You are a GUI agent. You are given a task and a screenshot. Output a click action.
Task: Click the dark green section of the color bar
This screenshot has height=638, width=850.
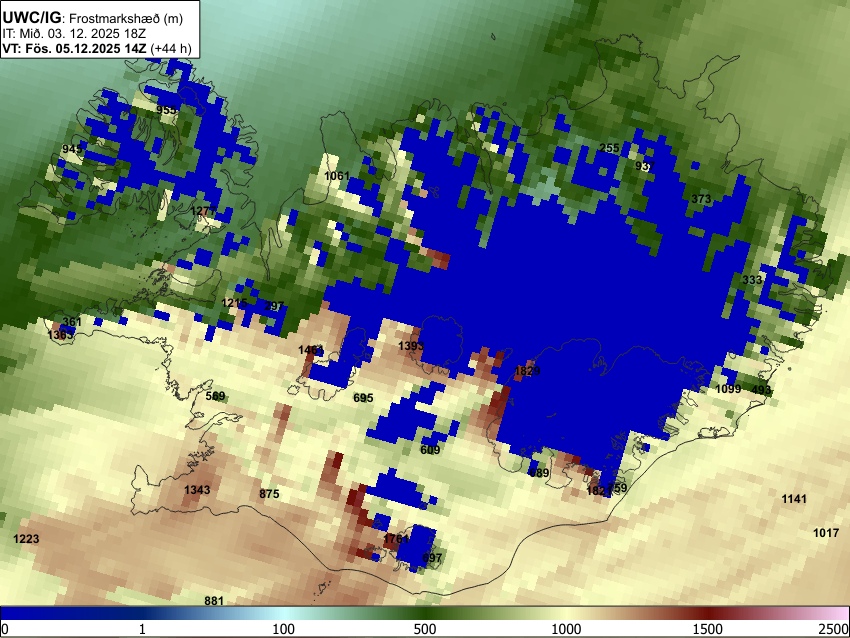424,614
